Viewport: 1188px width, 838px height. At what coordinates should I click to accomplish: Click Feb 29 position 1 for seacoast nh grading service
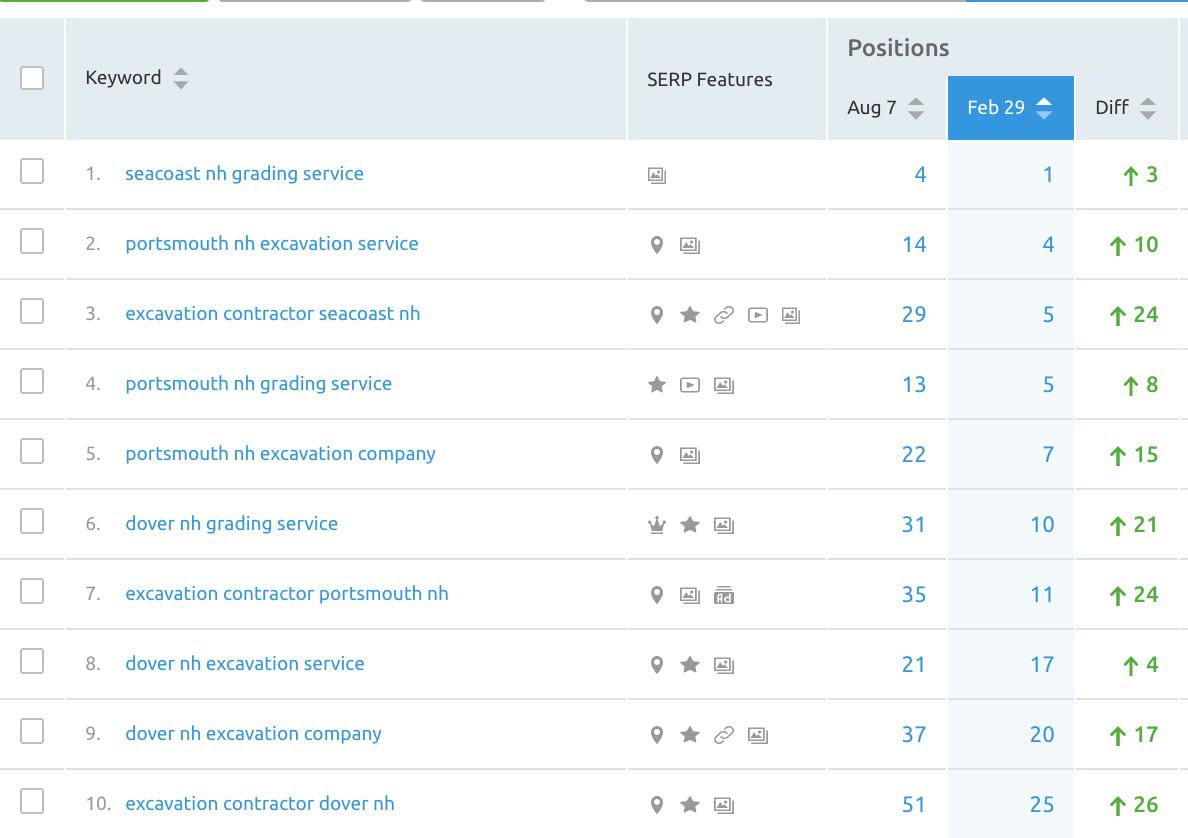[1048, 175]
